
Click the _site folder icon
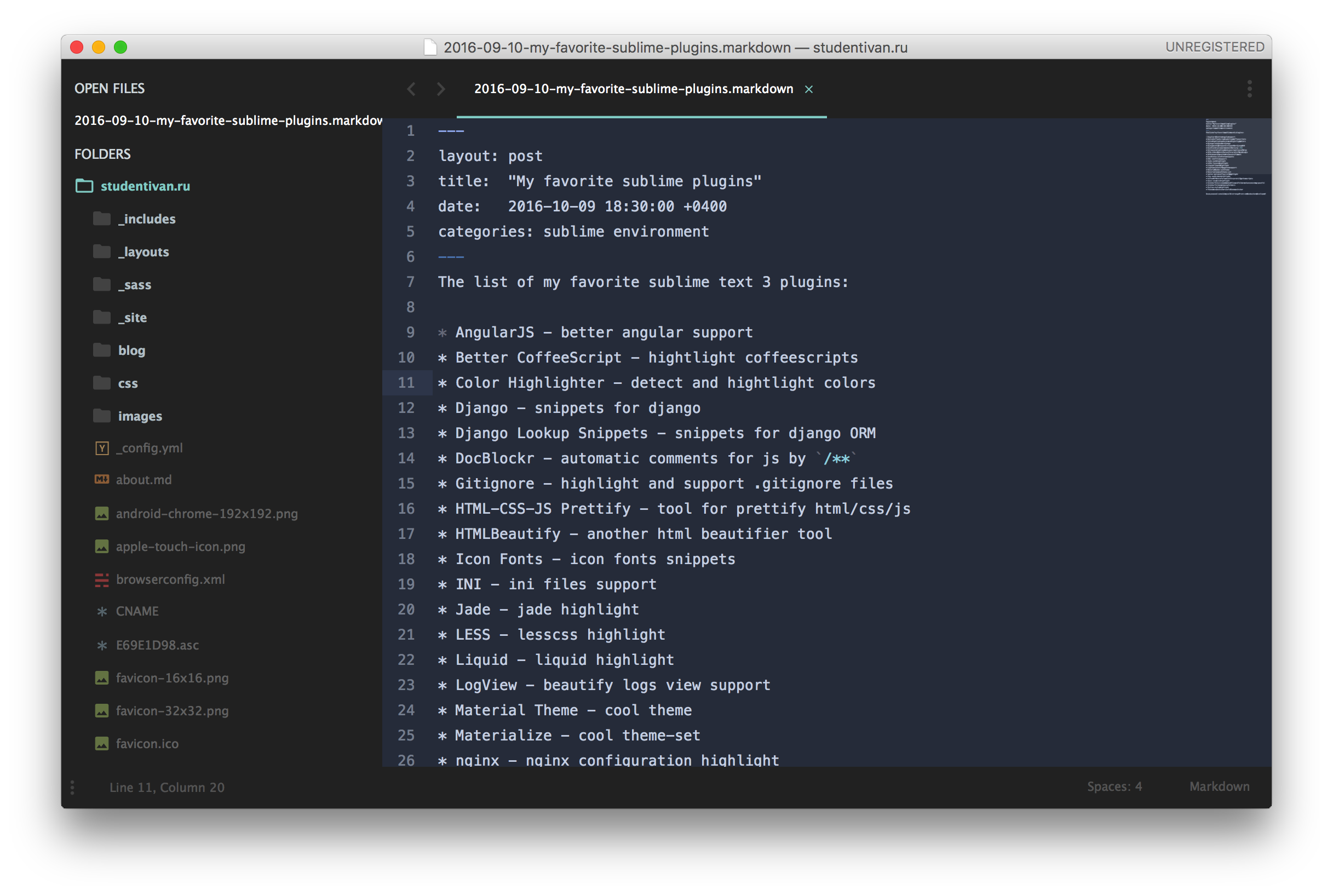(102, 317)
